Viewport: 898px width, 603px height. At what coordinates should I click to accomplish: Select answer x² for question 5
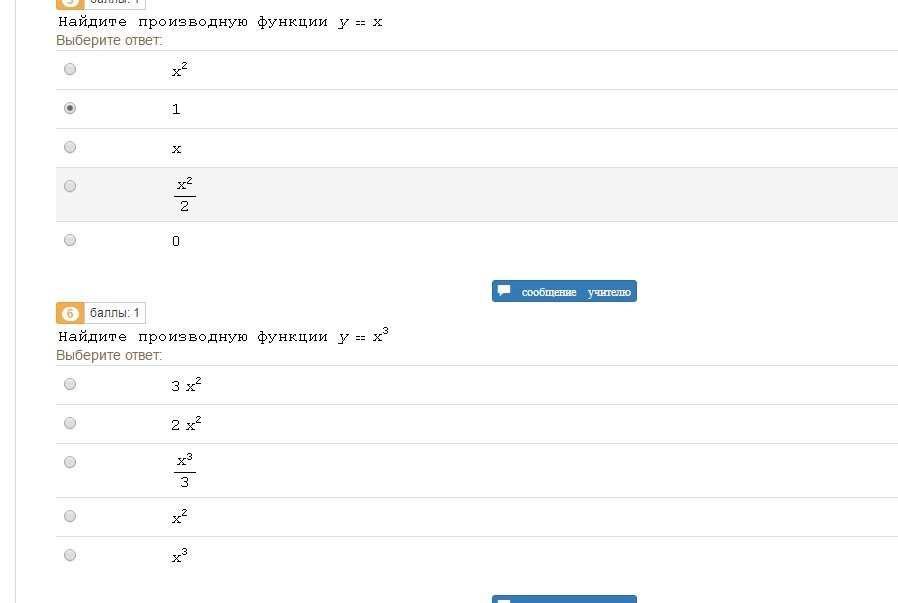[70, 69]
